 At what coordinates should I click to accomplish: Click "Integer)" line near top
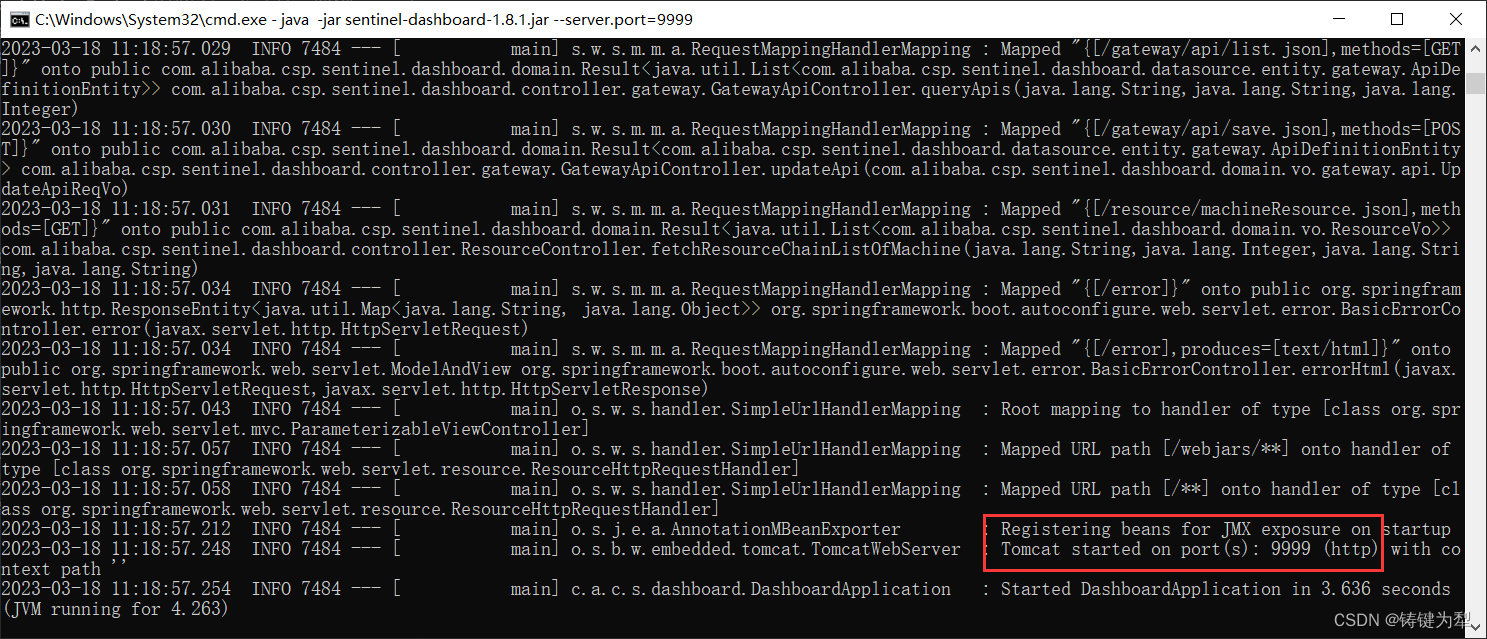41,109
